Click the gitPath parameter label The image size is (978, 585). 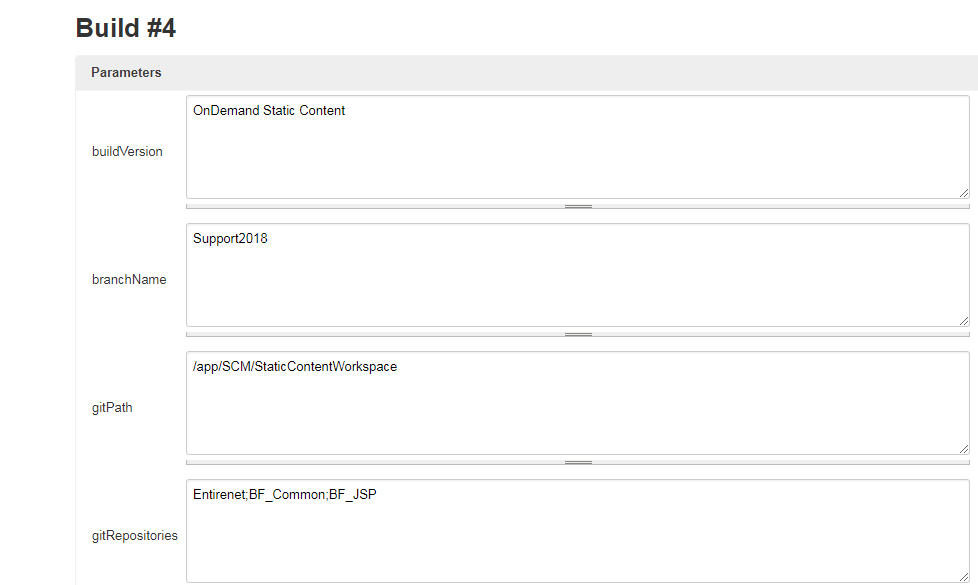click(112, 408)
